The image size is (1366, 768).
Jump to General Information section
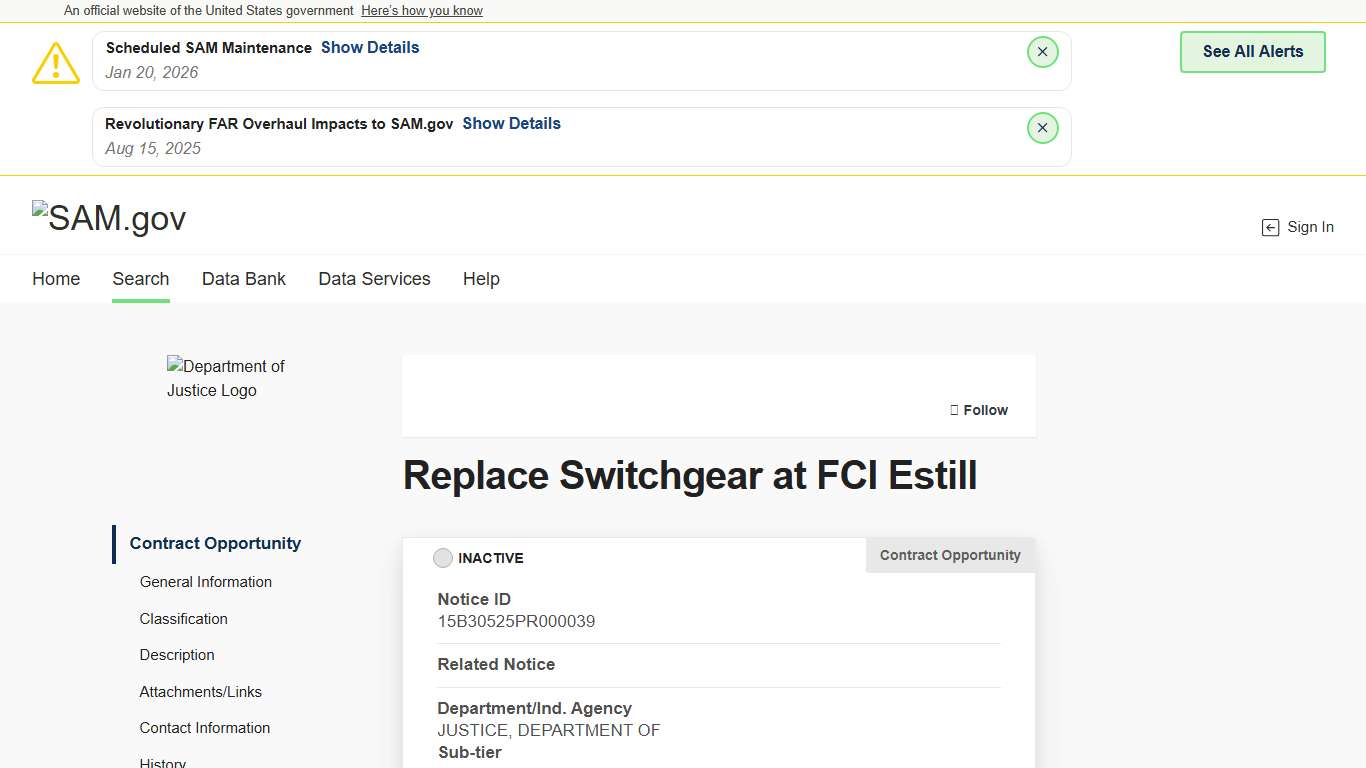206,582
